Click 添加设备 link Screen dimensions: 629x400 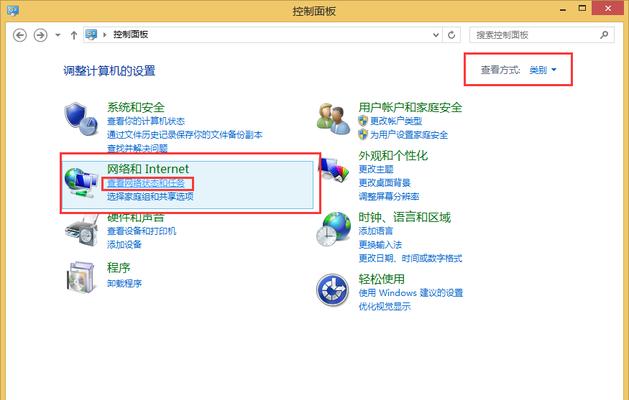pyautogui.click(x=124, y=245)
